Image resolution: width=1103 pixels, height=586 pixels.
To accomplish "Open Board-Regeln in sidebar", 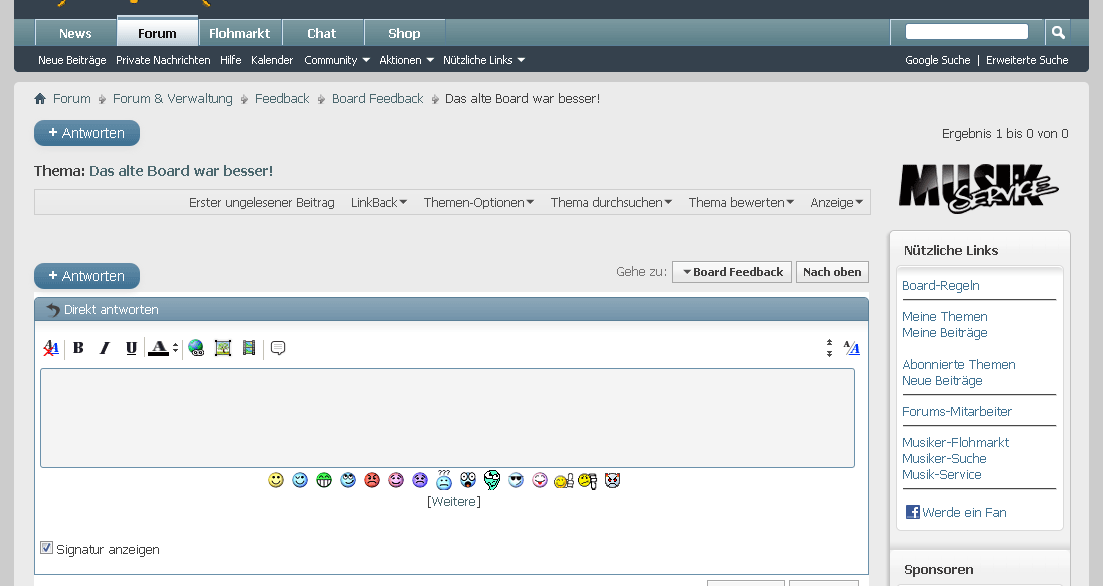I will (941, 286).
